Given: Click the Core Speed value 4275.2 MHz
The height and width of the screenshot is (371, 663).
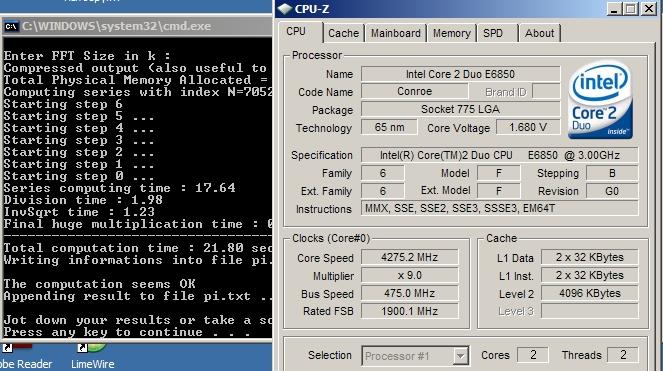Looking at the screenshot, I should tap(409, 257).
